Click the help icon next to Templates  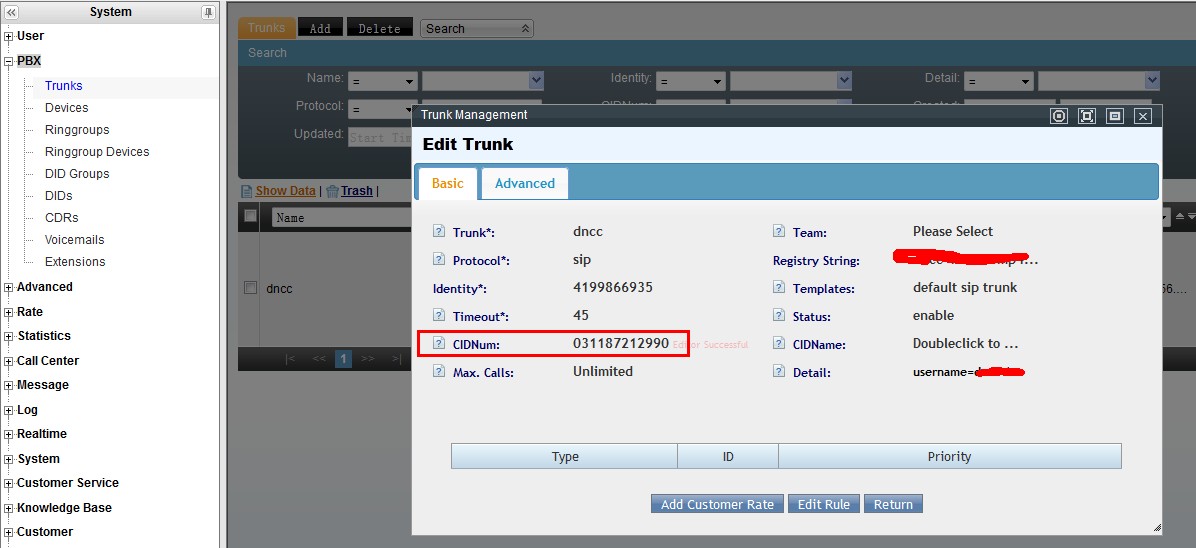tap(778, 288)
